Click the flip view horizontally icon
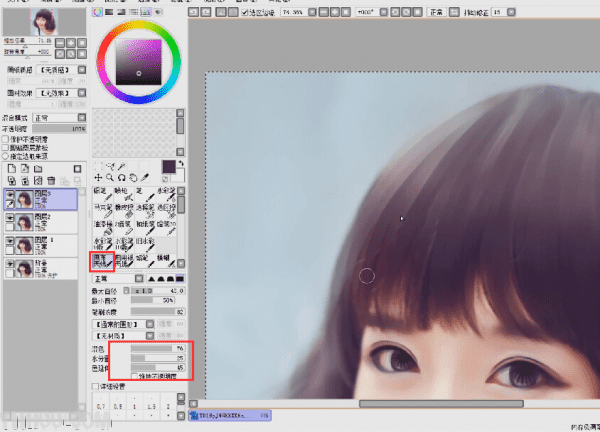The width and height of the screenshot is (600, 432). point(454,12)
